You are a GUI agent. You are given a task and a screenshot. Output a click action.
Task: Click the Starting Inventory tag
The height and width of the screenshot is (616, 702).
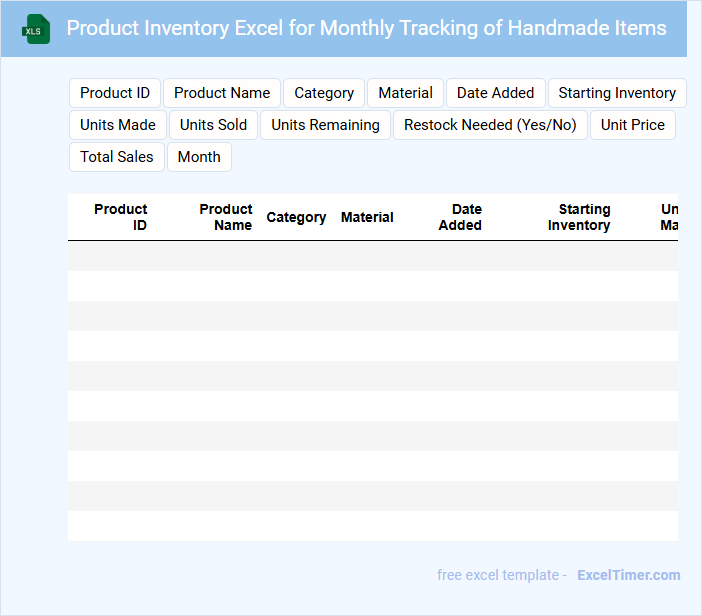pos(617,93)
